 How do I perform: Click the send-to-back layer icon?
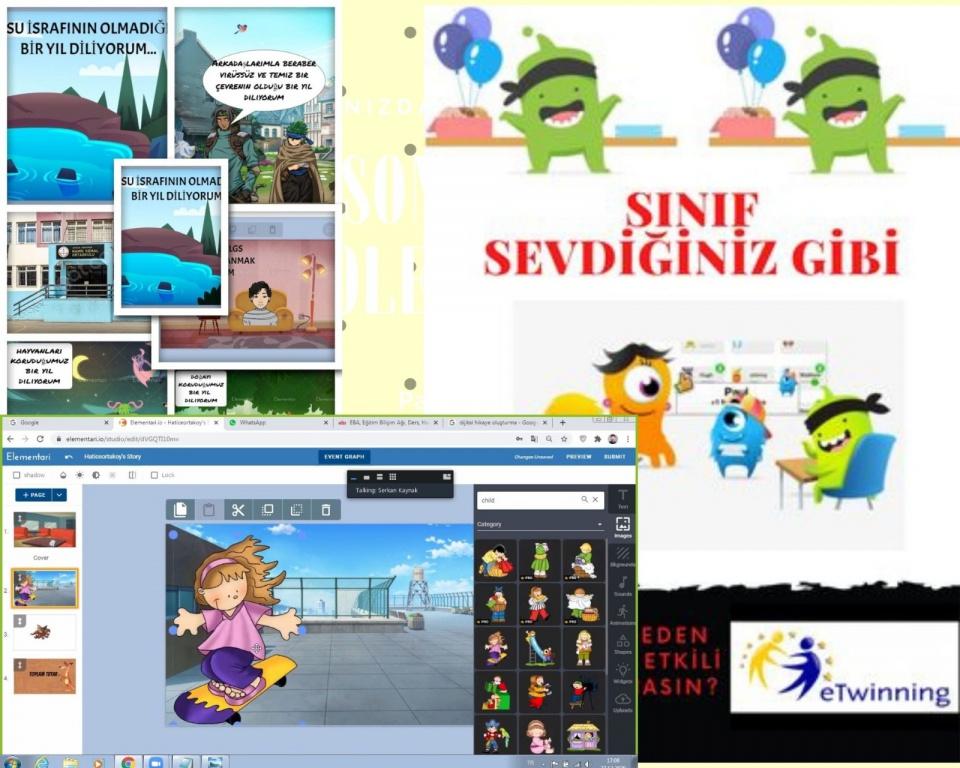tap(296, 510)
